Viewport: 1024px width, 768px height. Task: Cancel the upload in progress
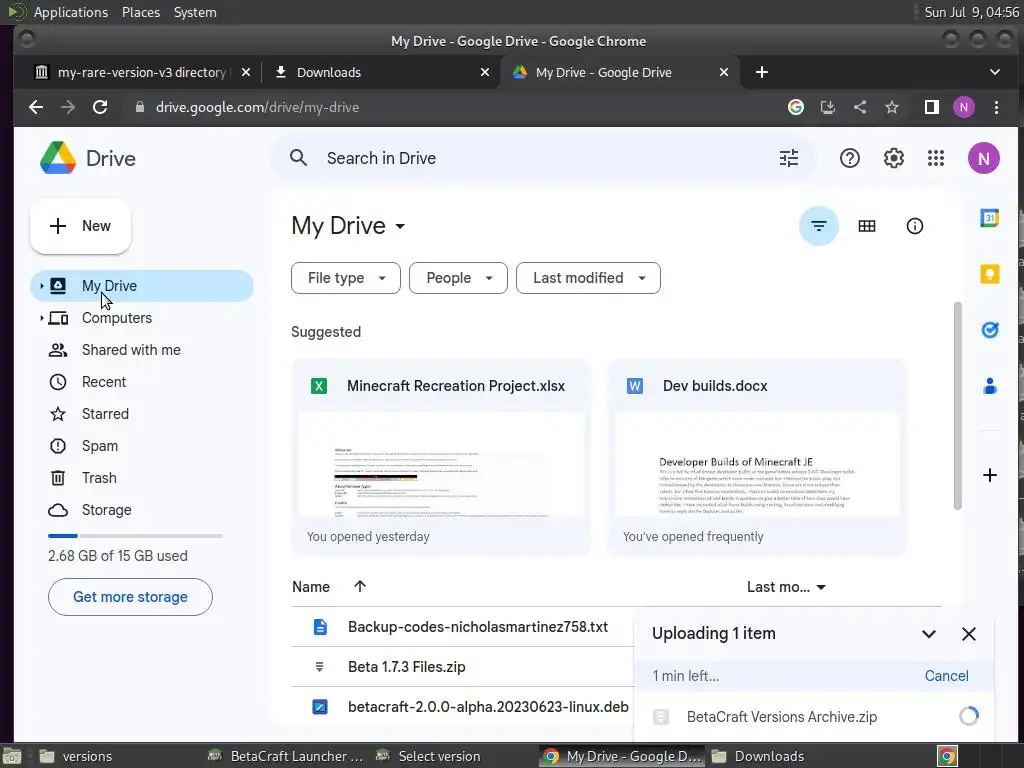click(946, 676)
